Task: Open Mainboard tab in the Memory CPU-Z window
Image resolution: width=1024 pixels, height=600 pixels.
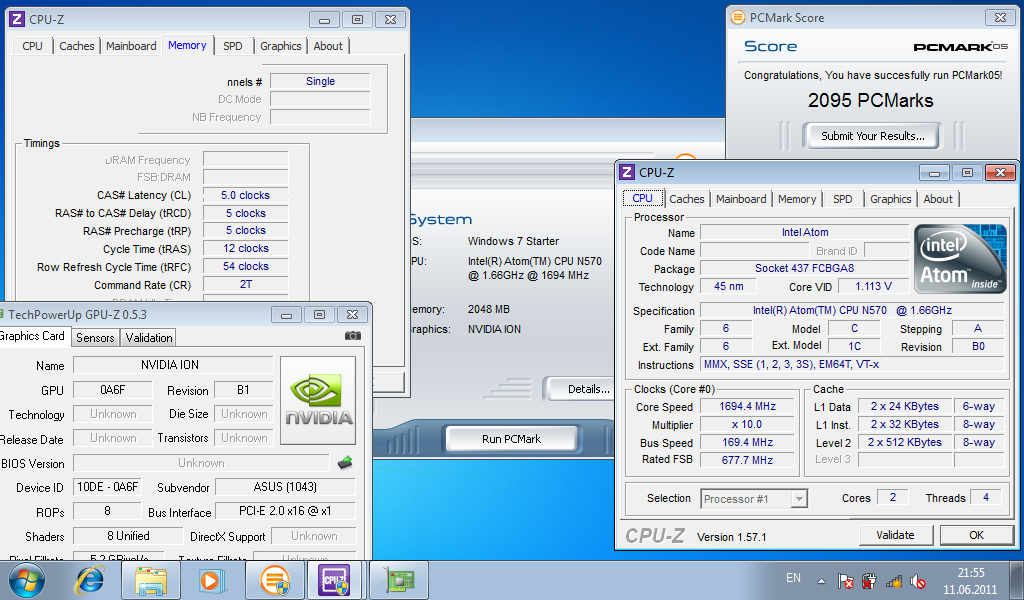Action: pos(131,46)
